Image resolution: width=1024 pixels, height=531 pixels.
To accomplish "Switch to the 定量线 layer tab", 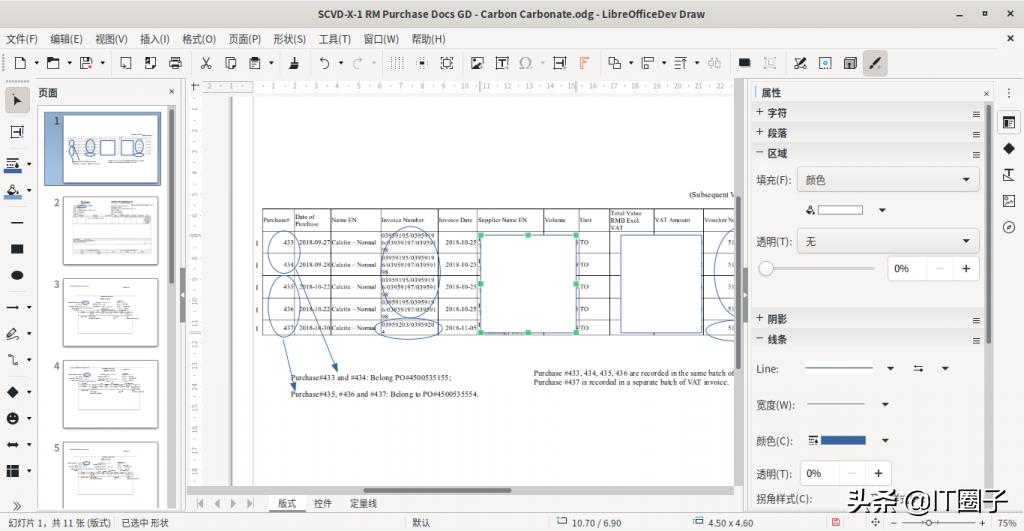I will pyautogui.click(x=363, y=503).
